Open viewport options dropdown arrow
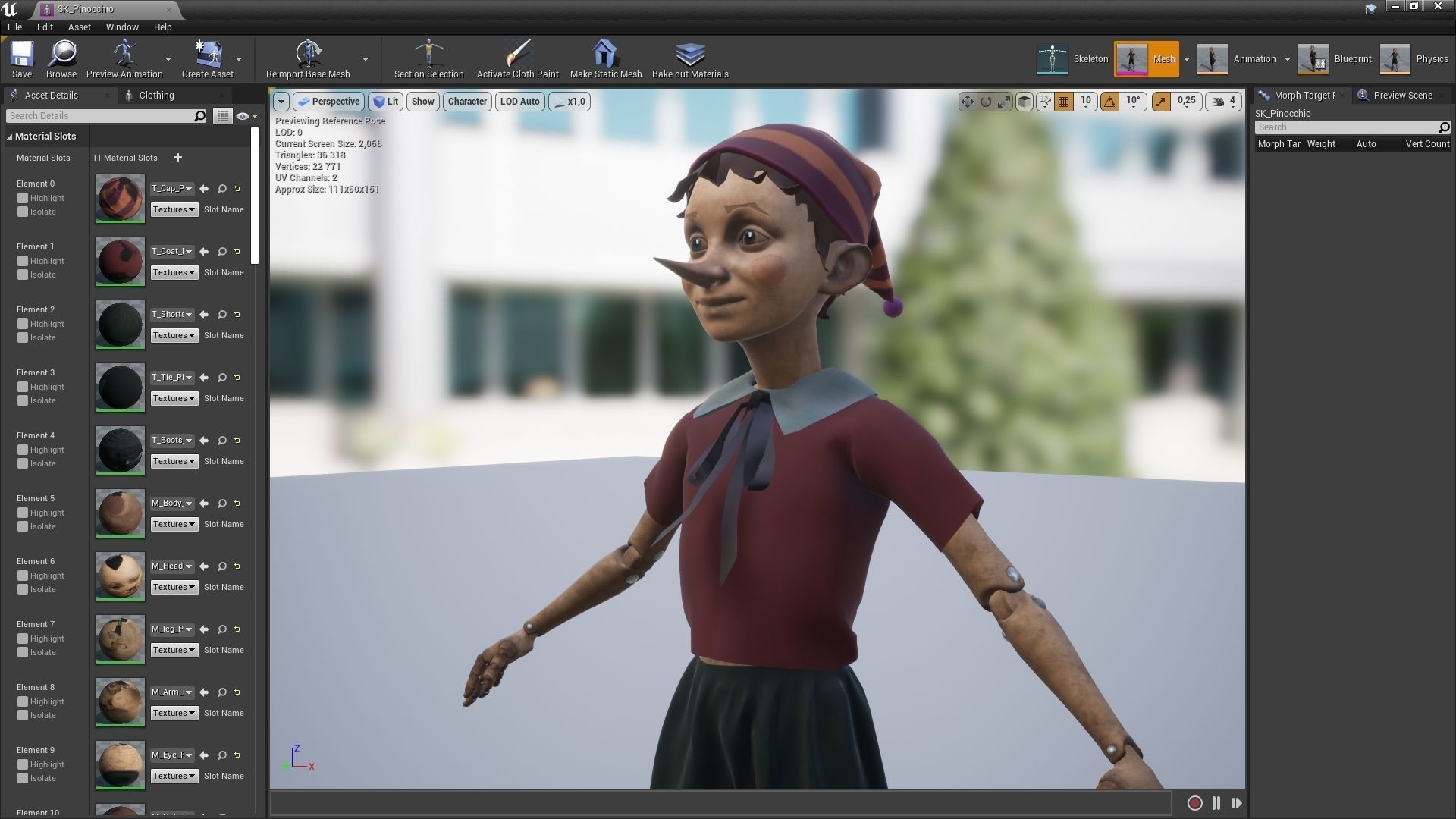 point(281,102)
